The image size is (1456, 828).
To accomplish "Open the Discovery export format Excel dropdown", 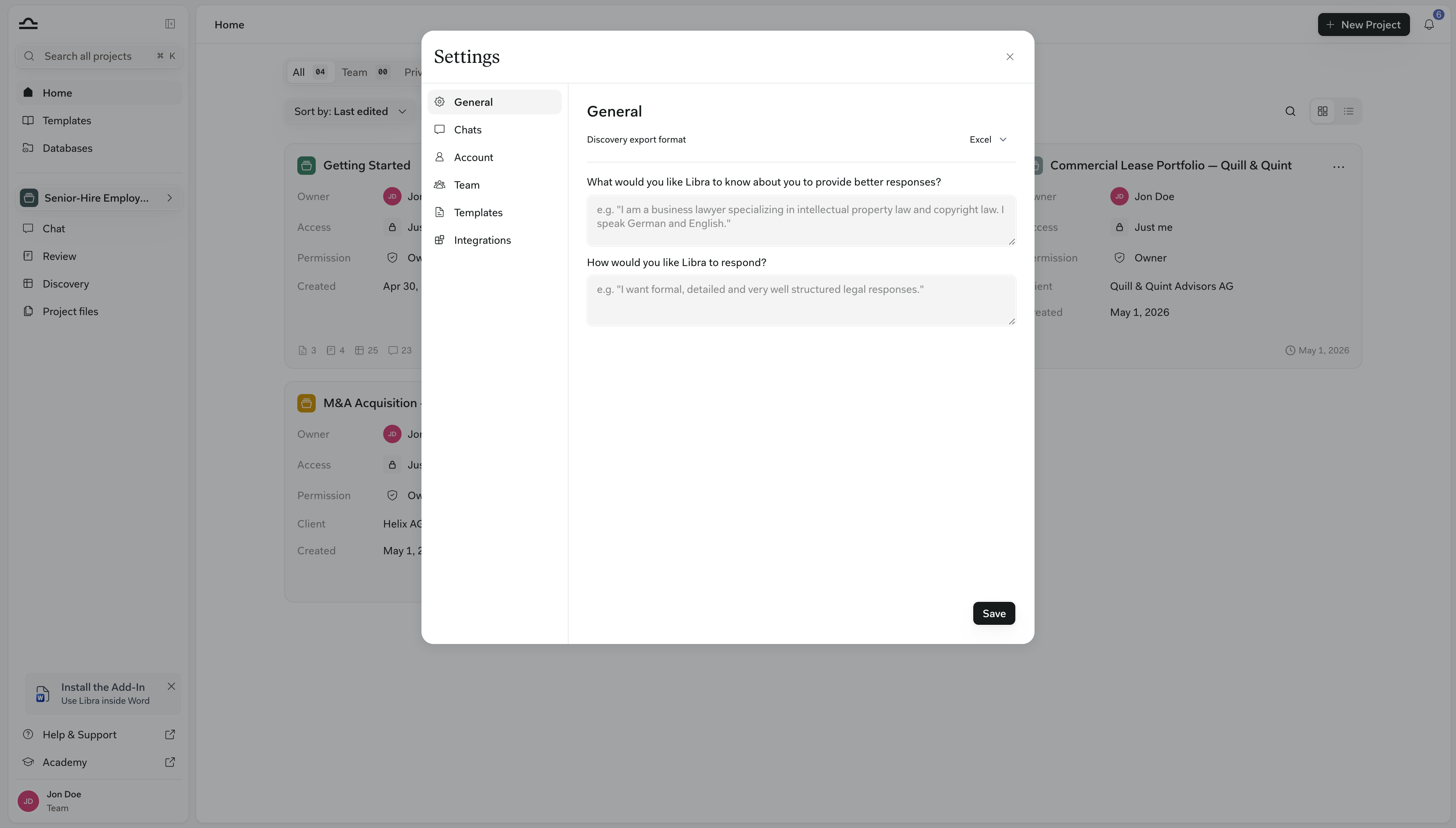I will tap(988, 139).
